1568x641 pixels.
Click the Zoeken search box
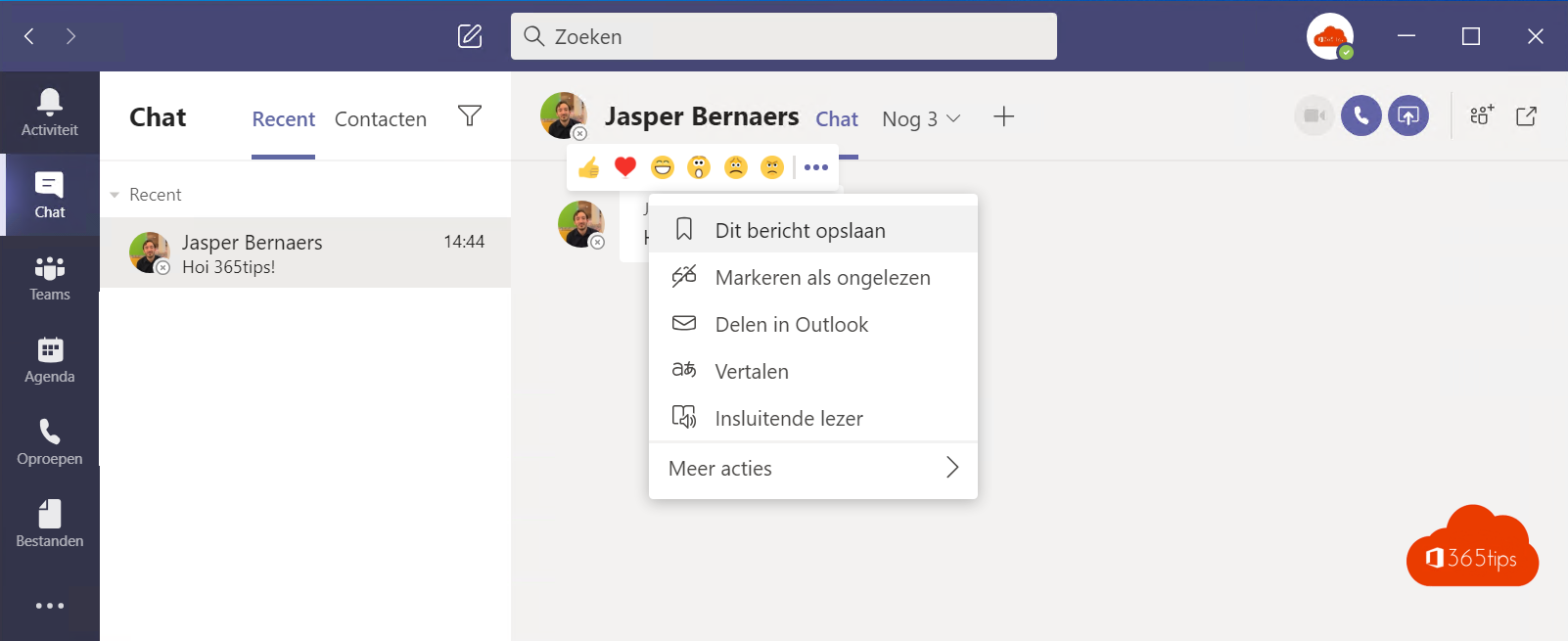click(784, 36)
